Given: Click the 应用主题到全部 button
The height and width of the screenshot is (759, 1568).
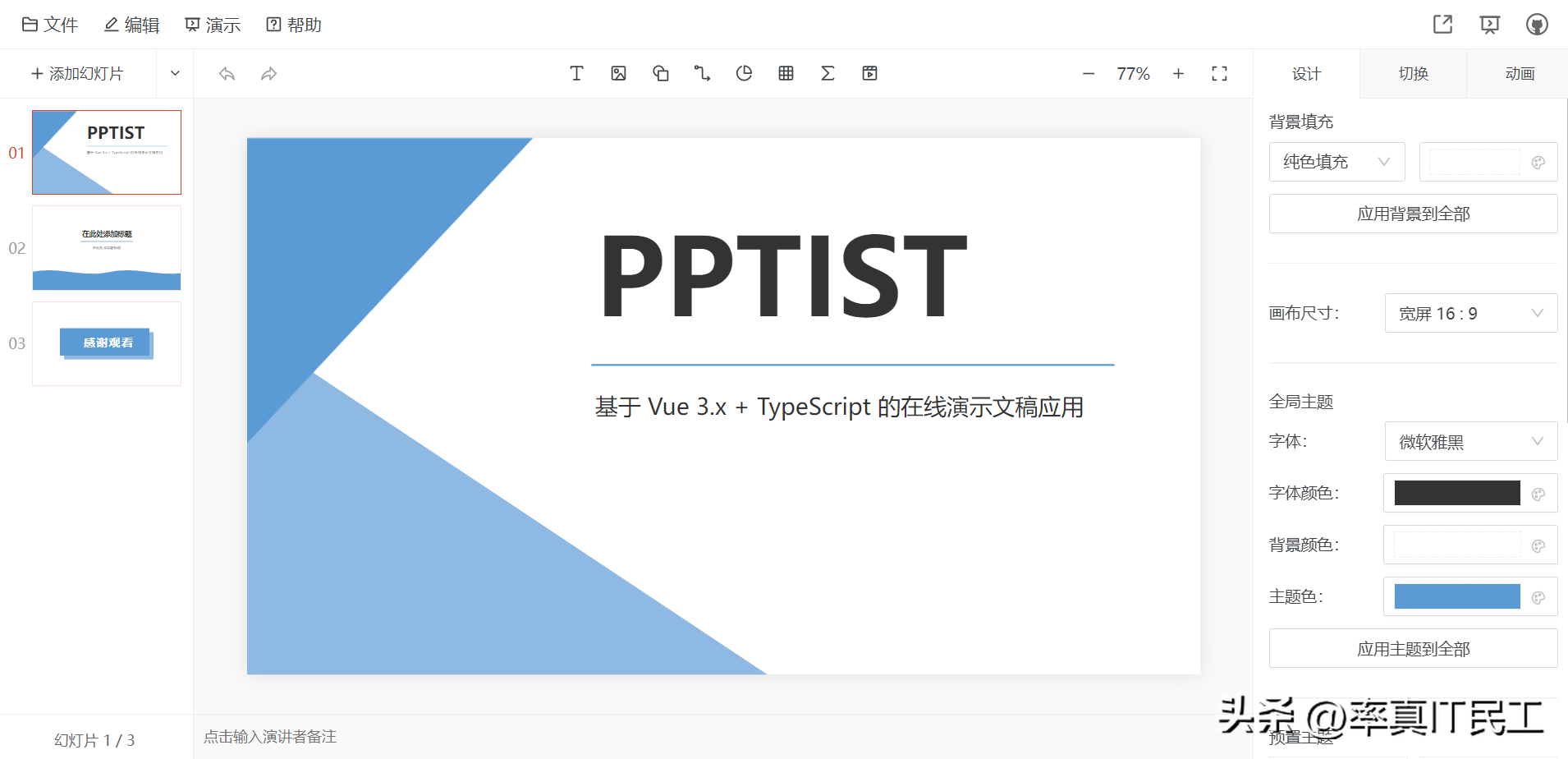Looking at the screenshot, I should (1412, 648).
